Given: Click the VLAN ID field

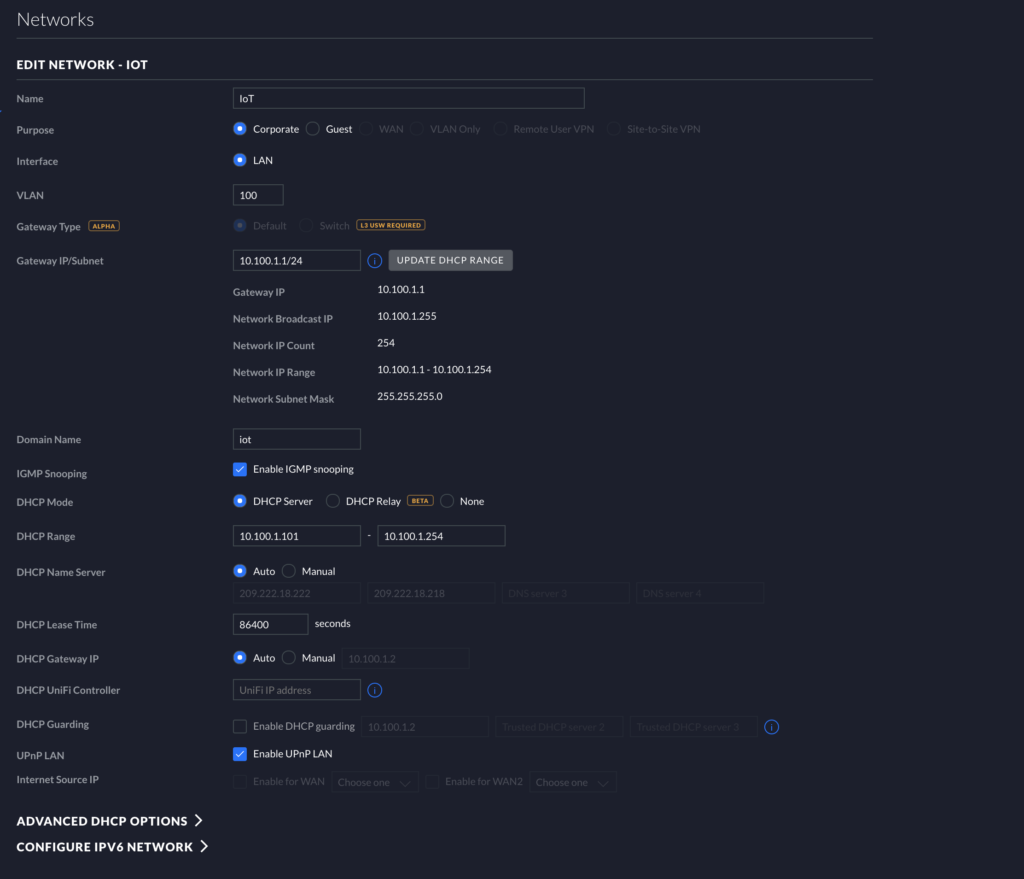Looking at the screenshot, I should 258,195.
